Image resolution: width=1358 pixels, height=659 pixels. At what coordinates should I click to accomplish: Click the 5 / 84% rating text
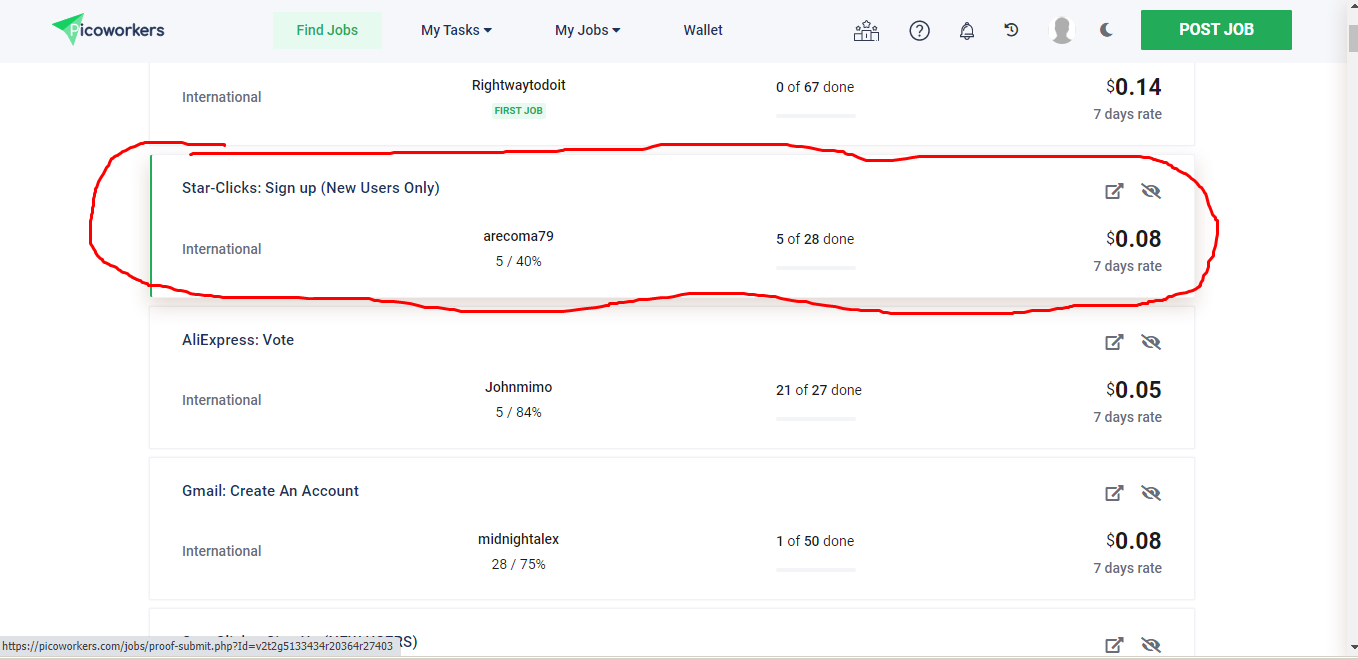point(519,412)
